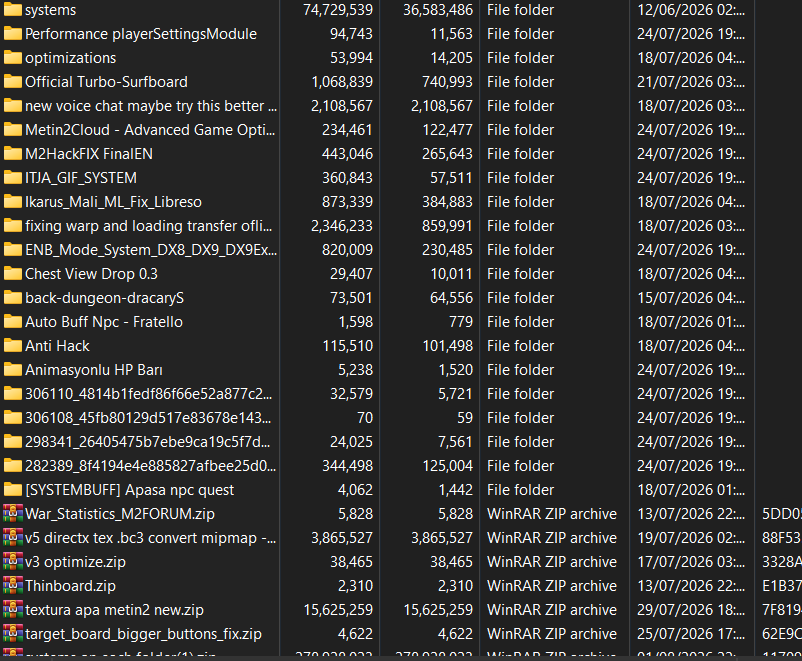Click date 29/07/2026 of textura apa metin2
The height and width of the screenshot is (661, 802).
coord(691,610)
